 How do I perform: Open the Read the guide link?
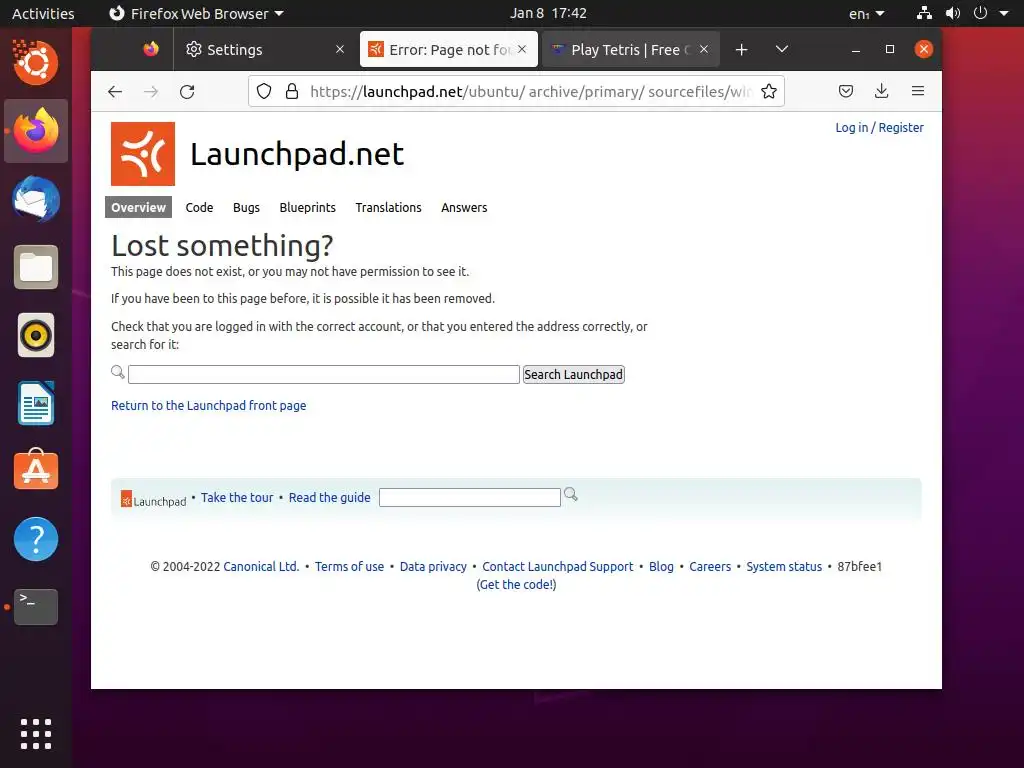coord(330,498)
